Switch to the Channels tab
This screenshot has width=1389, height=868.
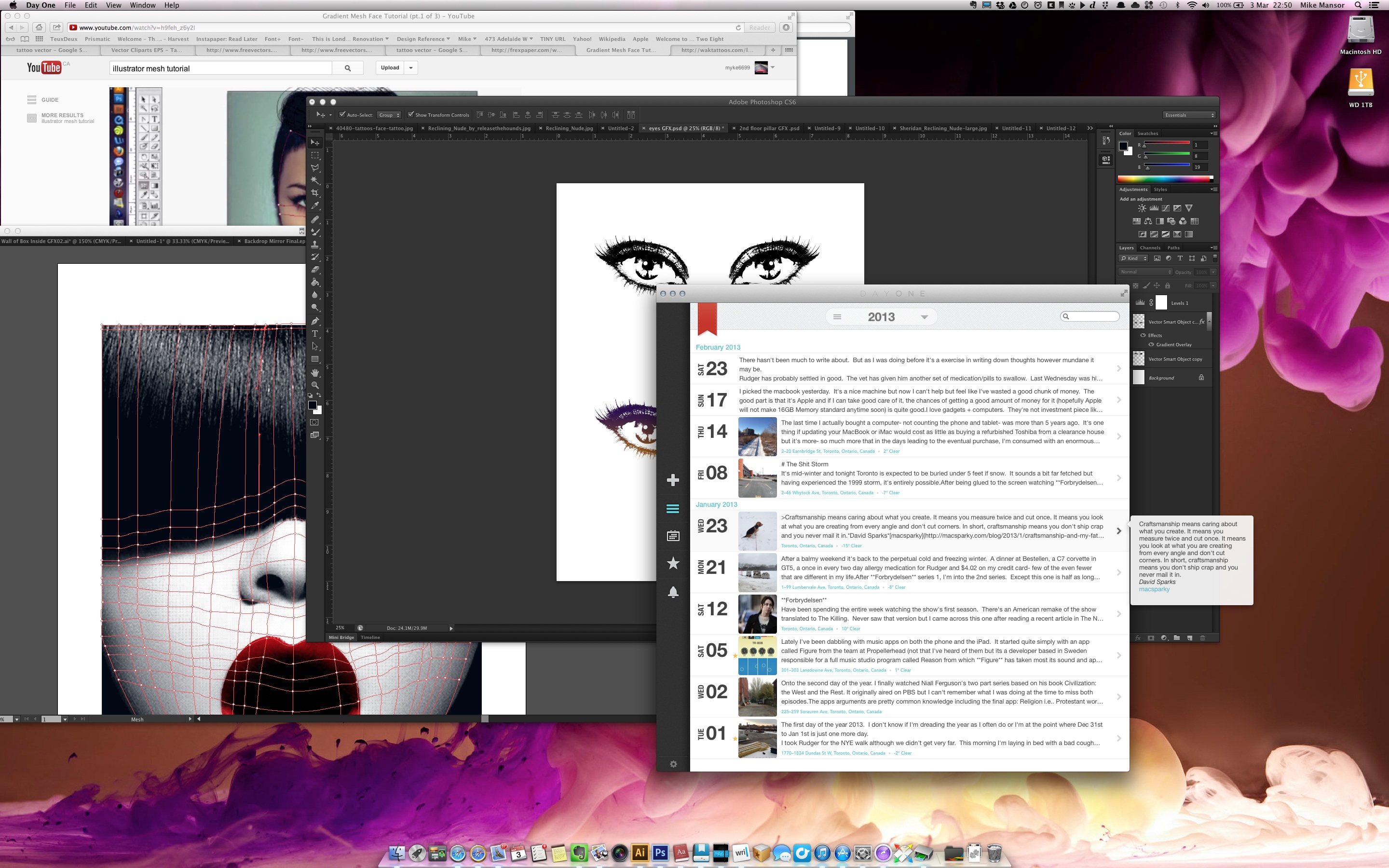point(1150,248)
